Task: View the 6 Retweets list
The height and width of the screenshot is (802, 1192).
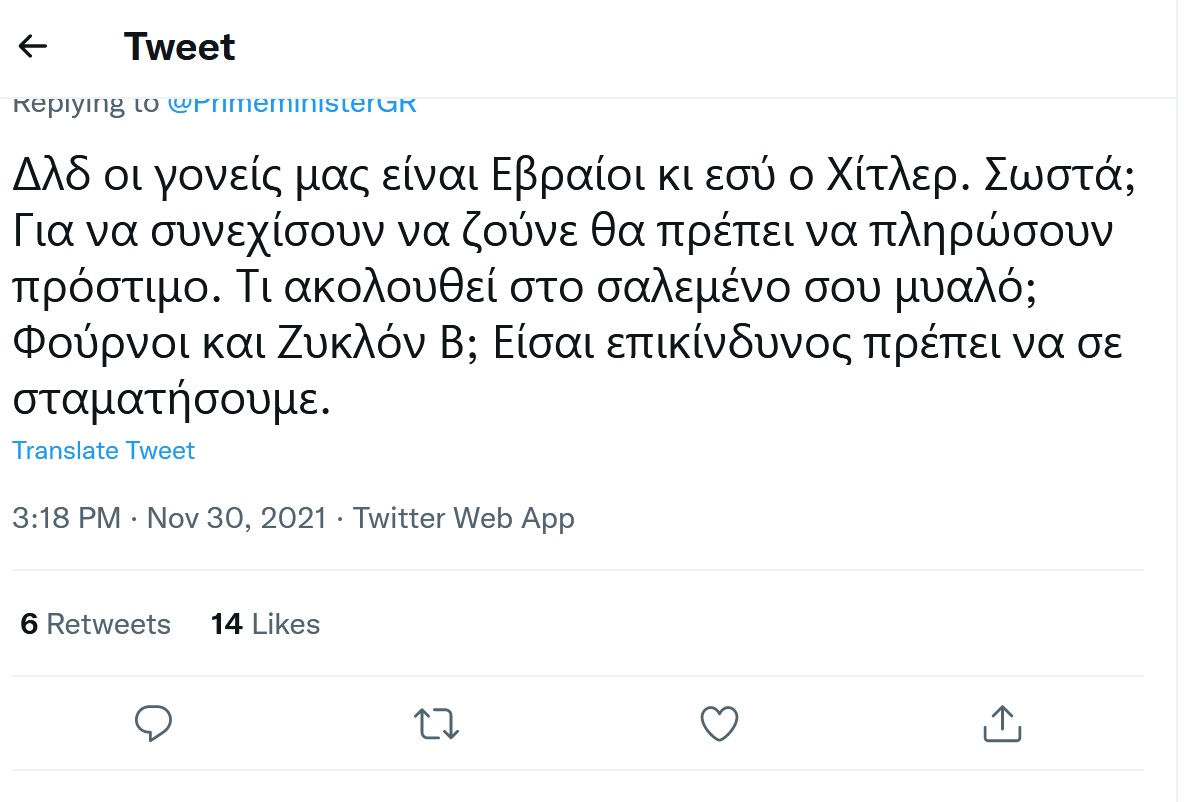Action: click(96, 624)
